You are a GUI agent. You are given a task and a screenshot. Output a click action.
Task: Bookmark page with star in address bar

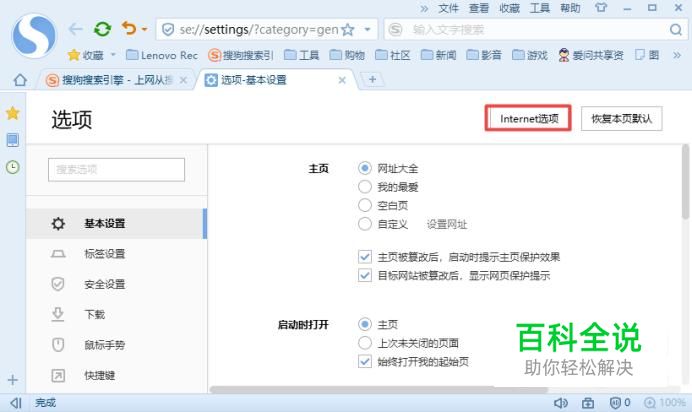(348, 30)
